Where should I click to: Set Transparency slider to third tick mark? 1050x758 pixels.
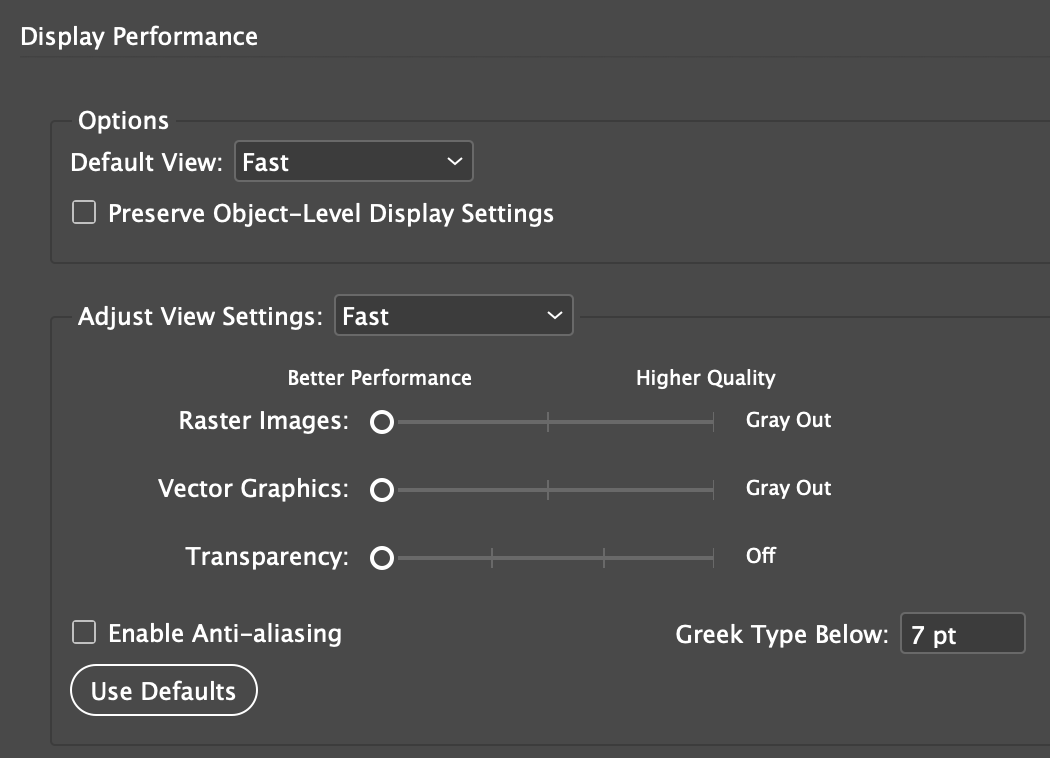tap(604, 558)
